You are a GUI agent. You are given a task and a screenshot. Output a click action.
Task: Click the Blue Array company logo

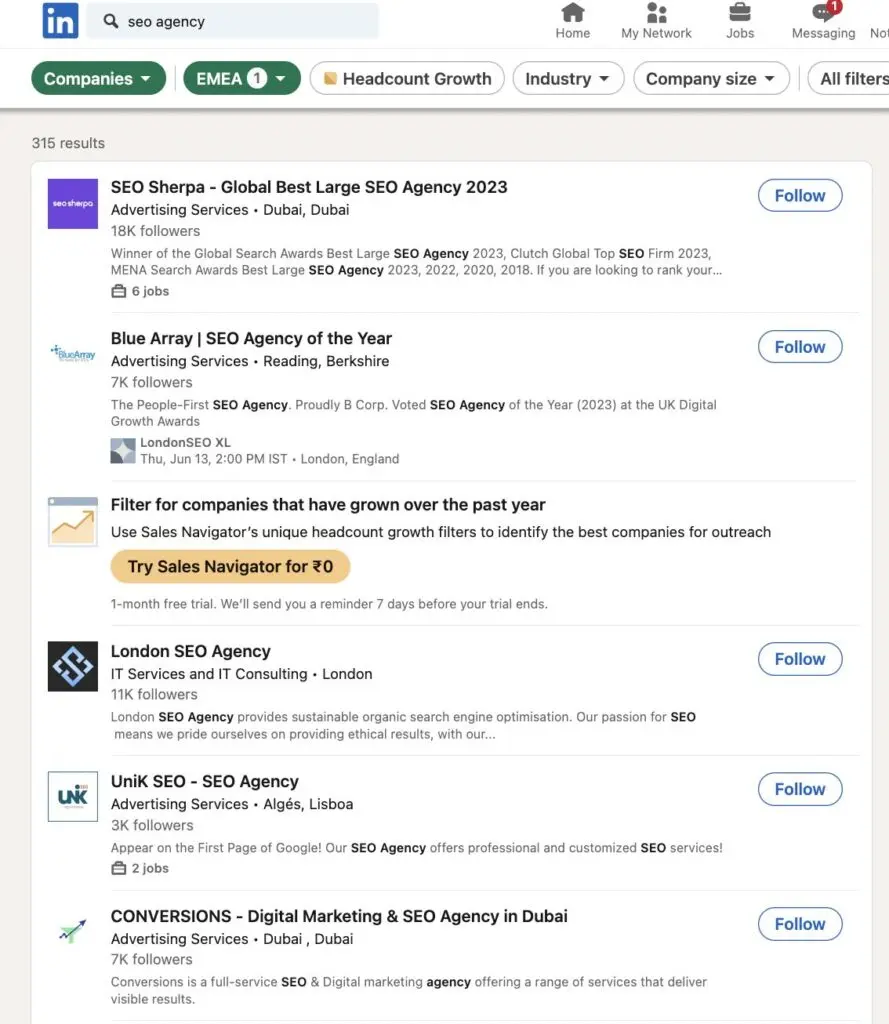tap(73, 353)
